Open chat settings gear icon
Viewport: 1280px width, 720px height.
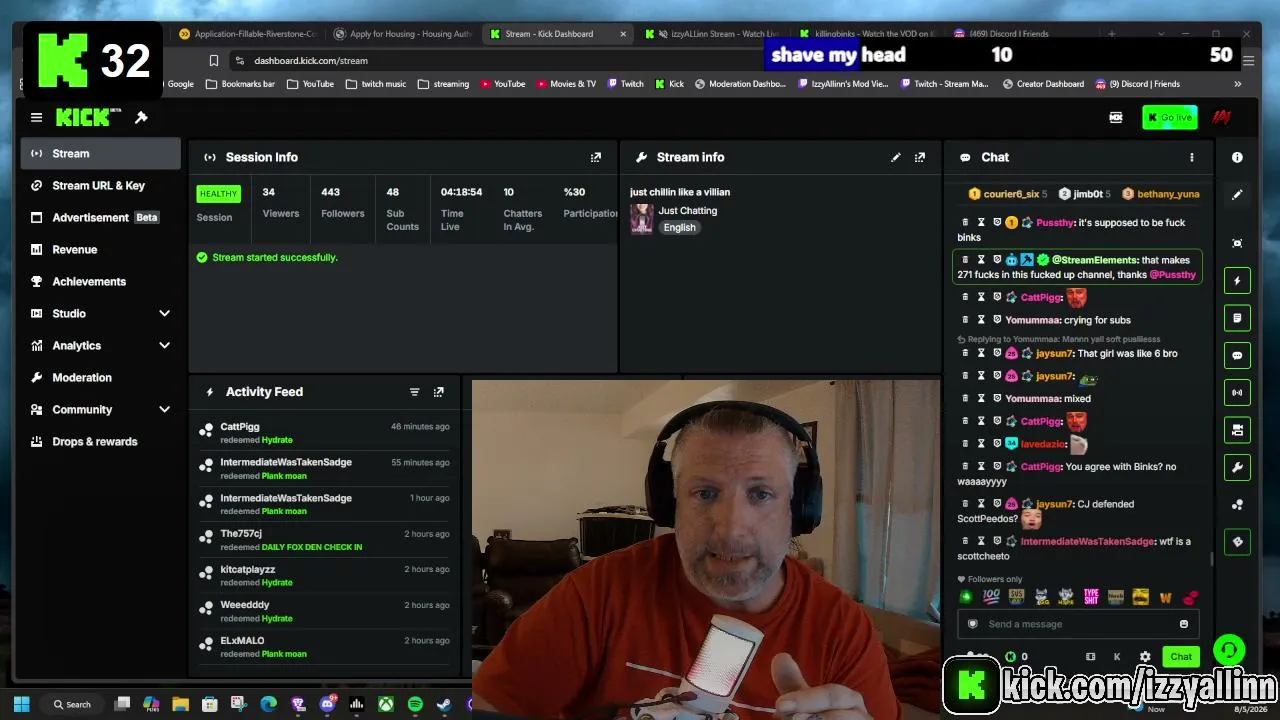pos(1145,657)
